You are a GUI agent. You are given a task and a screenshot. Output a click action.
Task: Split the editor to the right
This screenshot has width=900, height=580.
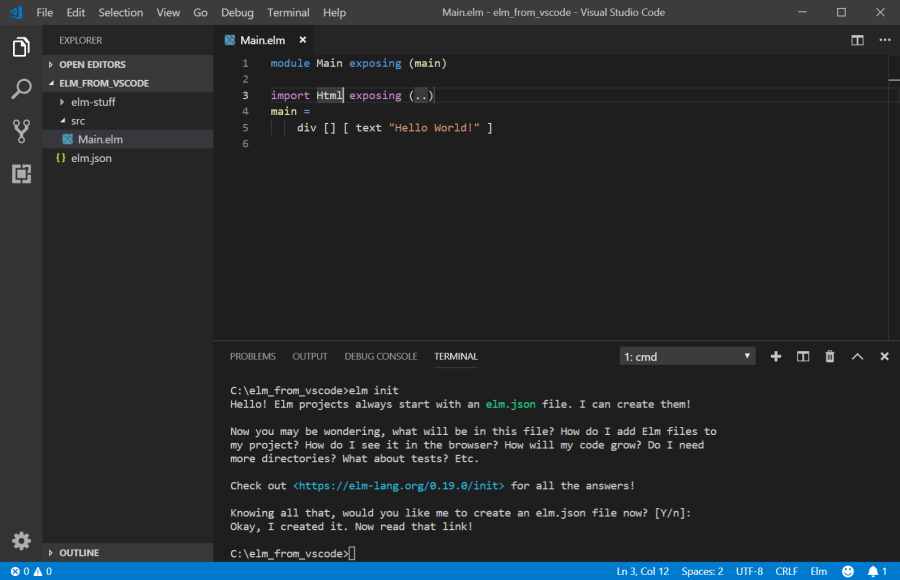tap(857, 40)
